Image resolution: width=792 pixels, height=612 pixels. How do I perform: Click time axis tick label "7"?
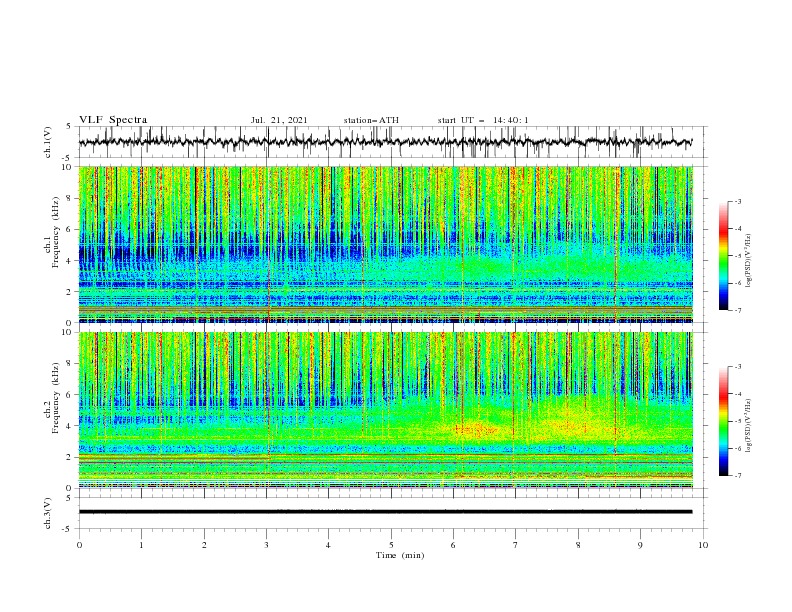point(516,545)
